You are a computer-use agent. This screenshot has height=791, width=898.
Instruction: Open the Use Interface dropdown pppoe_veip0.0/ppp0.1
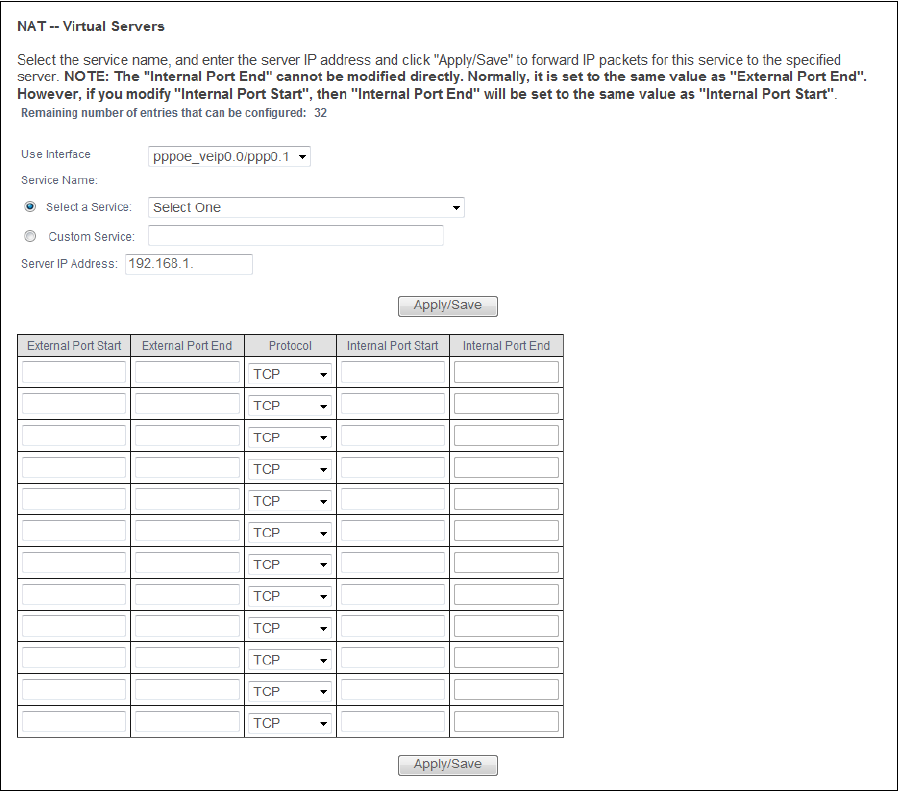tap(229, 156)
